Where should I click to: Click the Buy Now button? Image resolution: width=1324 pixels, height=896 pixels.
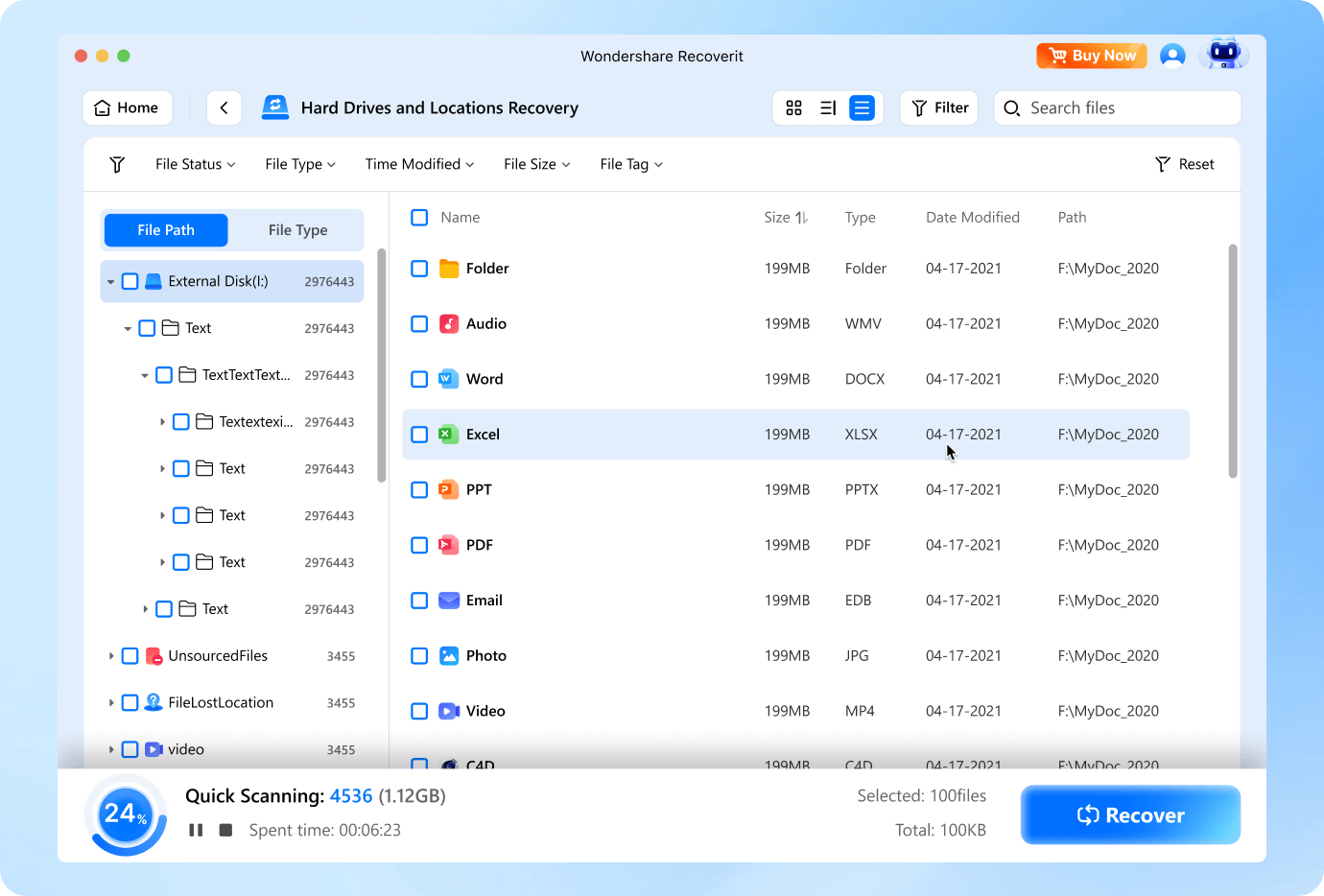click(1092, 56)
